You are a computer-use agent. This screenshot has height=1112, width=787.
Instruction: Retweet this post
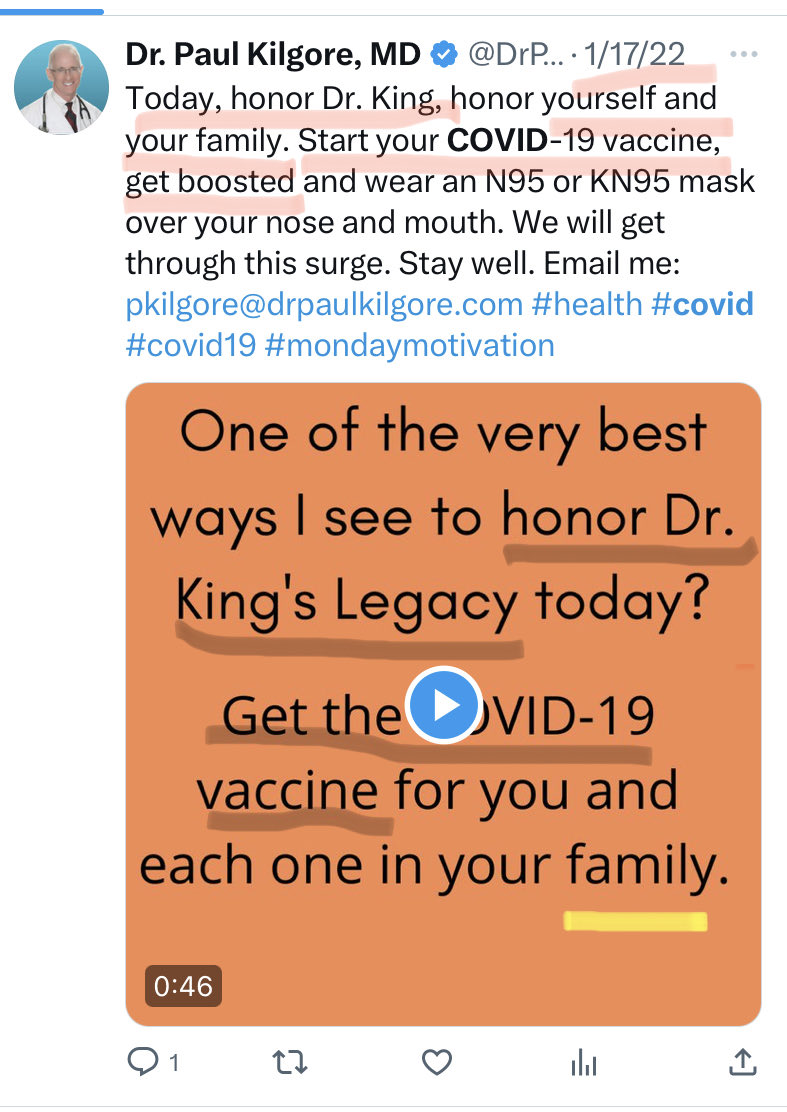click(290, 1062)
